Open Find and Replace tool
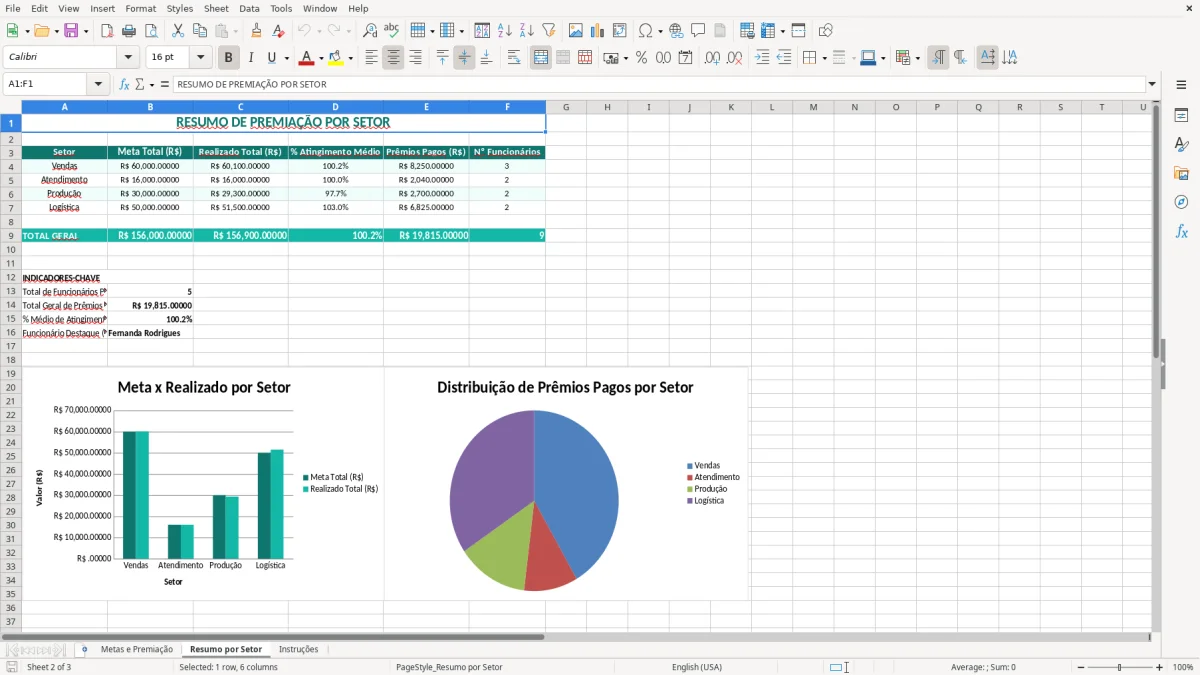The image size is (1200, 675). [370, 31]
